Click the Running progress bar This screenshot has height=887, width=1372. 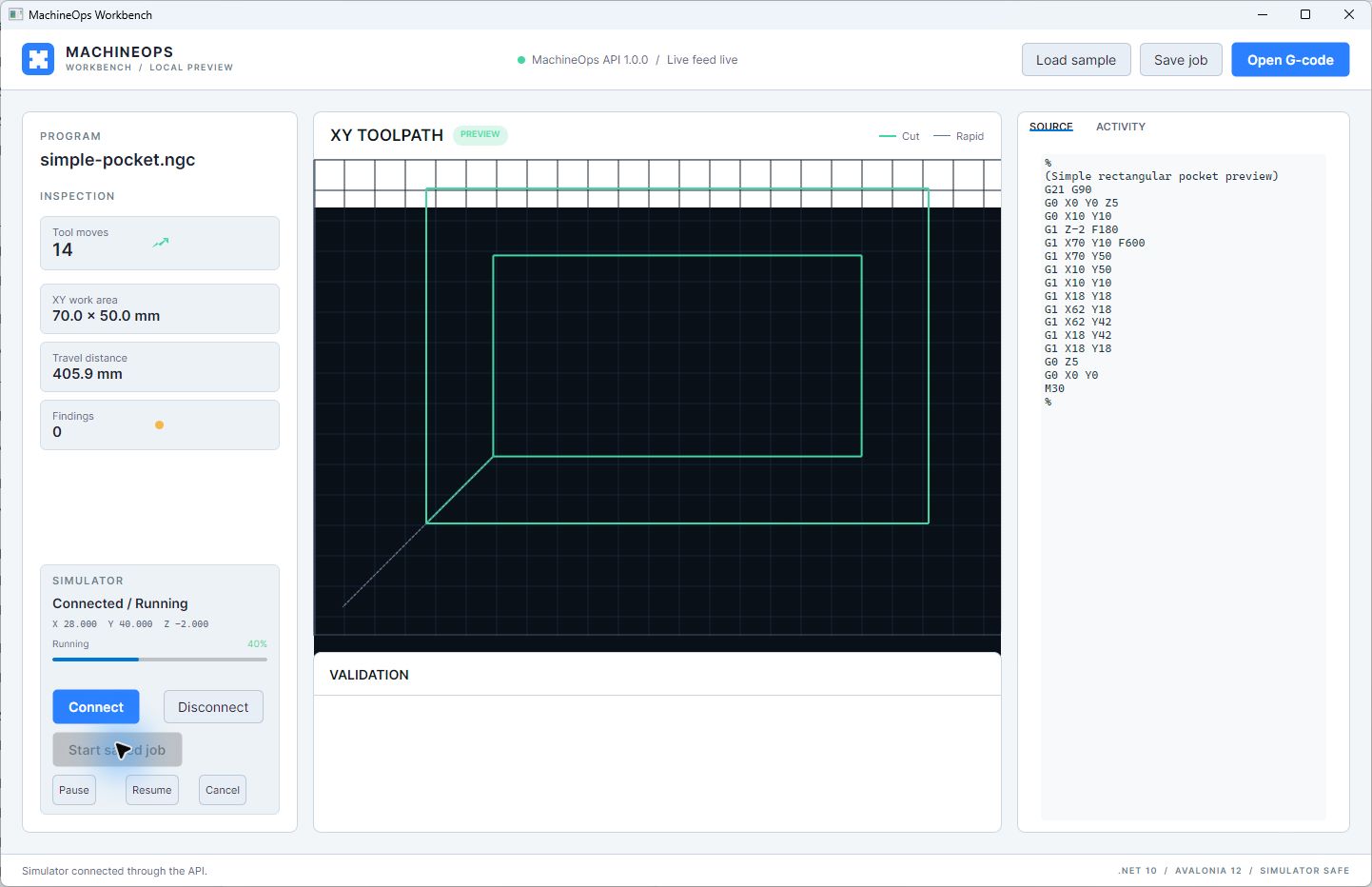[x=160, y=660]
